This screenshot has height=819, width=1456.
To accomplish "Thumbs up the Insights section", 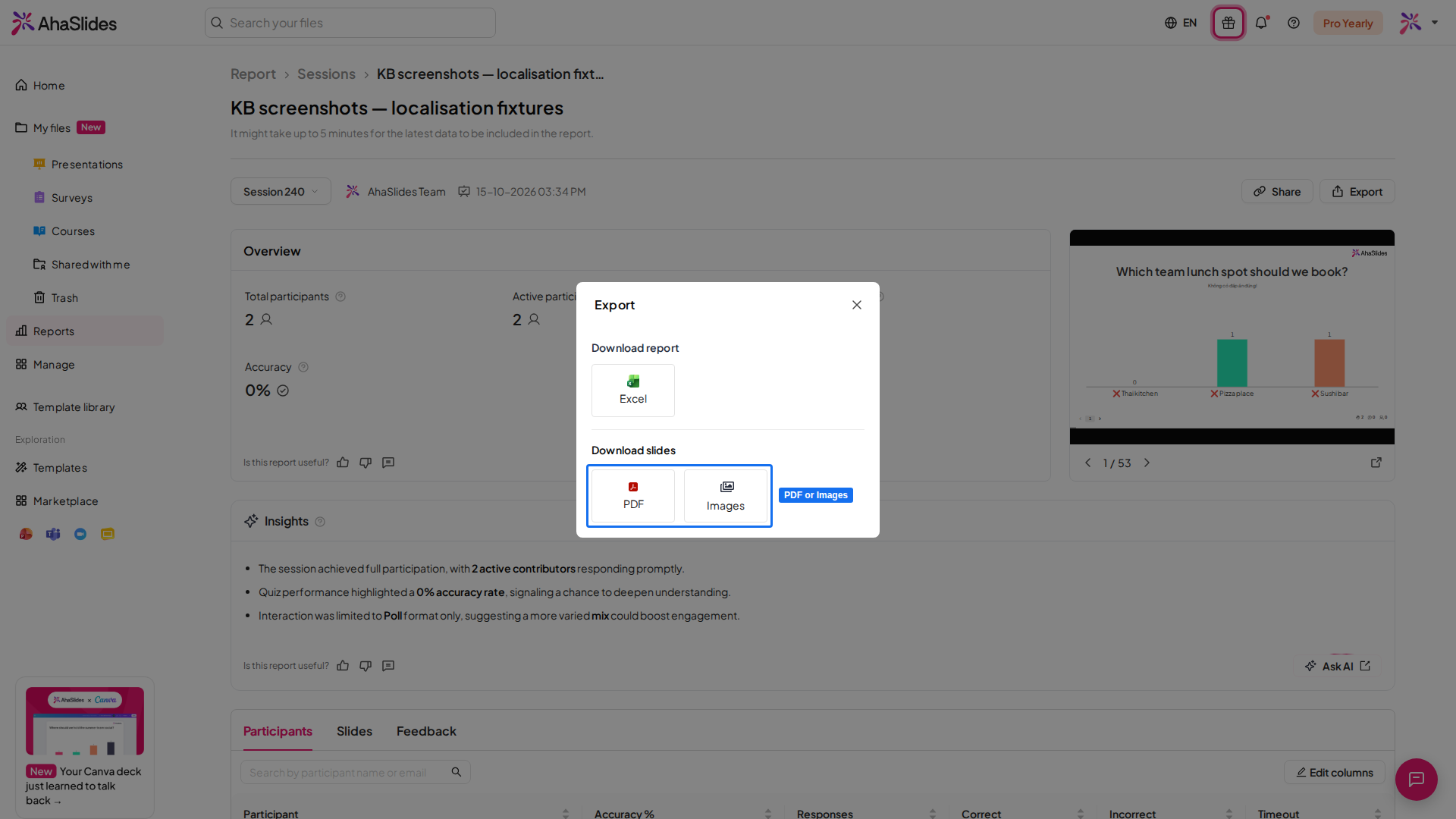I will click(343, 666).
